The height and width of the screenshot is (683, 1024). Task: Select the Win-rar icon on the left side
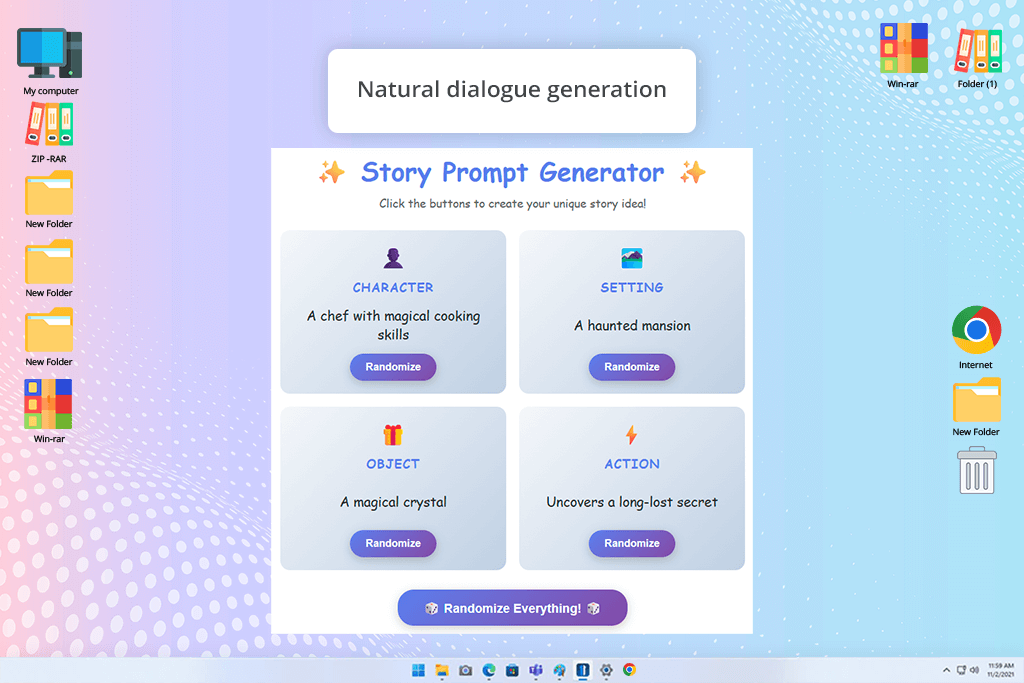49,411
